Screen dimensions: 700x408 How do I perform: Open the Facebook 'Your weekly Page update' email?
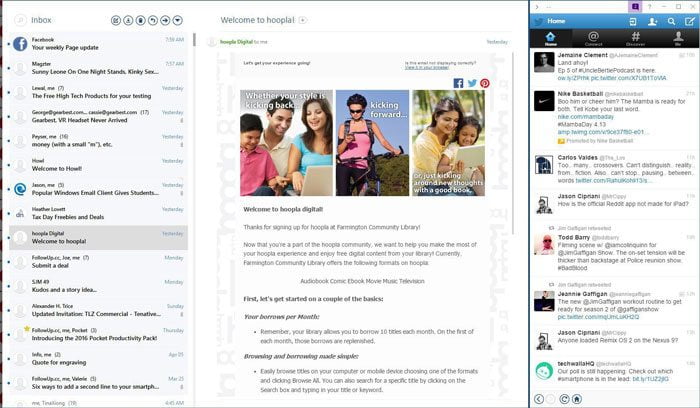[98, 44]
